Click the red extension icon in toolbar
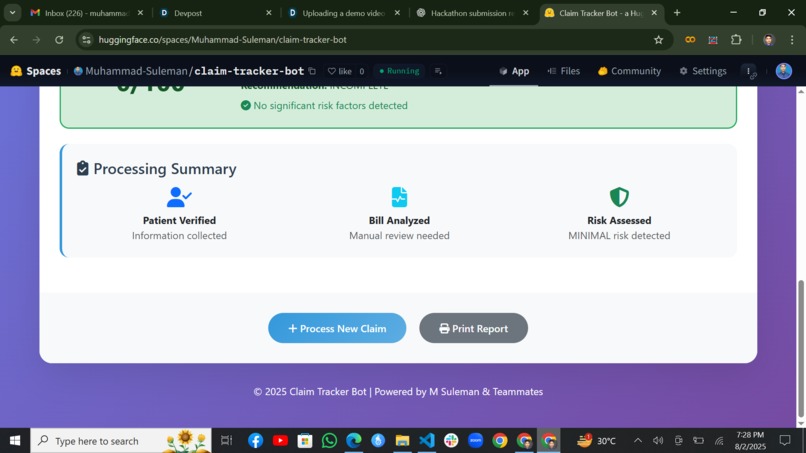Viewport: 806px width, 453px height. click(713, 40)
